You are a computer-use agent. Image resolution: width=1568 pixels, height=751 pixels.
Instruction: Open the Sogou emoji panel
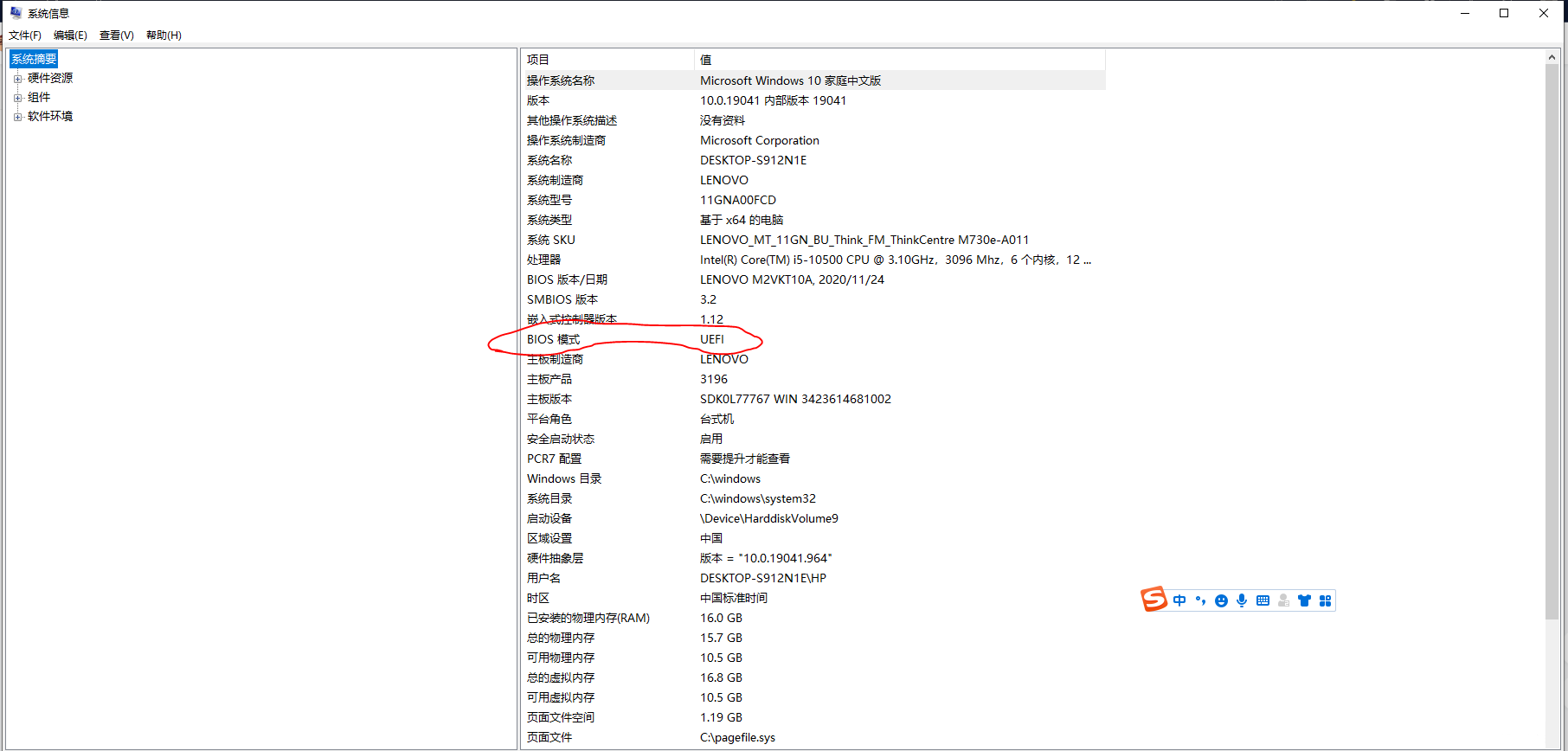[x=1221, y=601]
